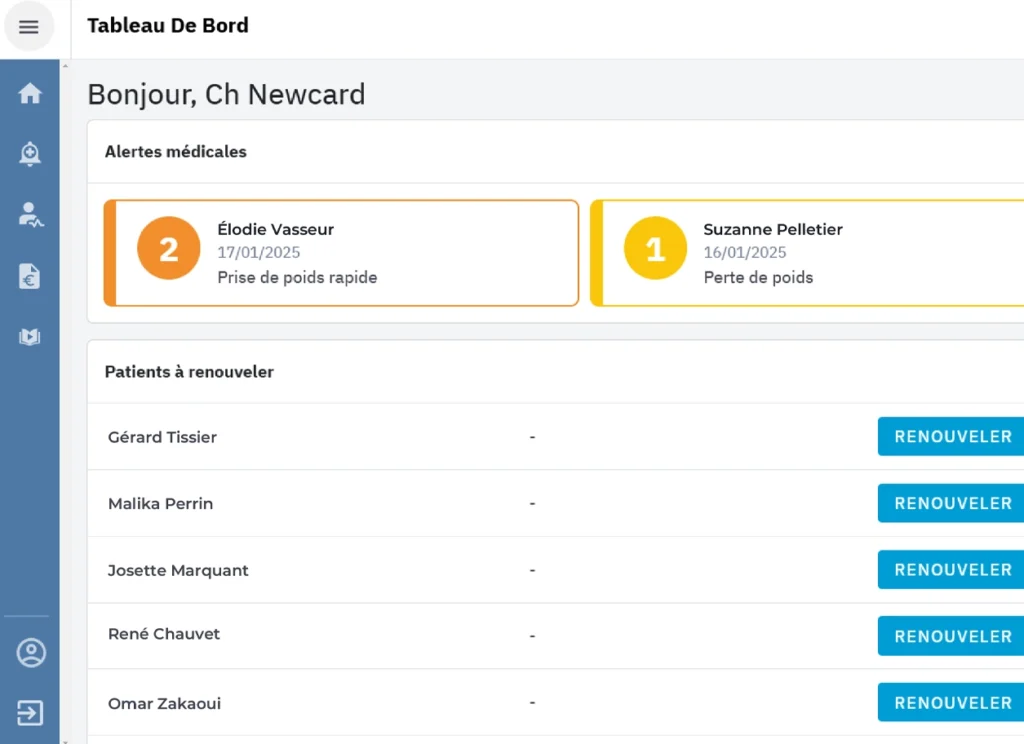Click the Patients à renouveler heading
This screenshot has height=744, width=1024.
click(x=189, y=371)
